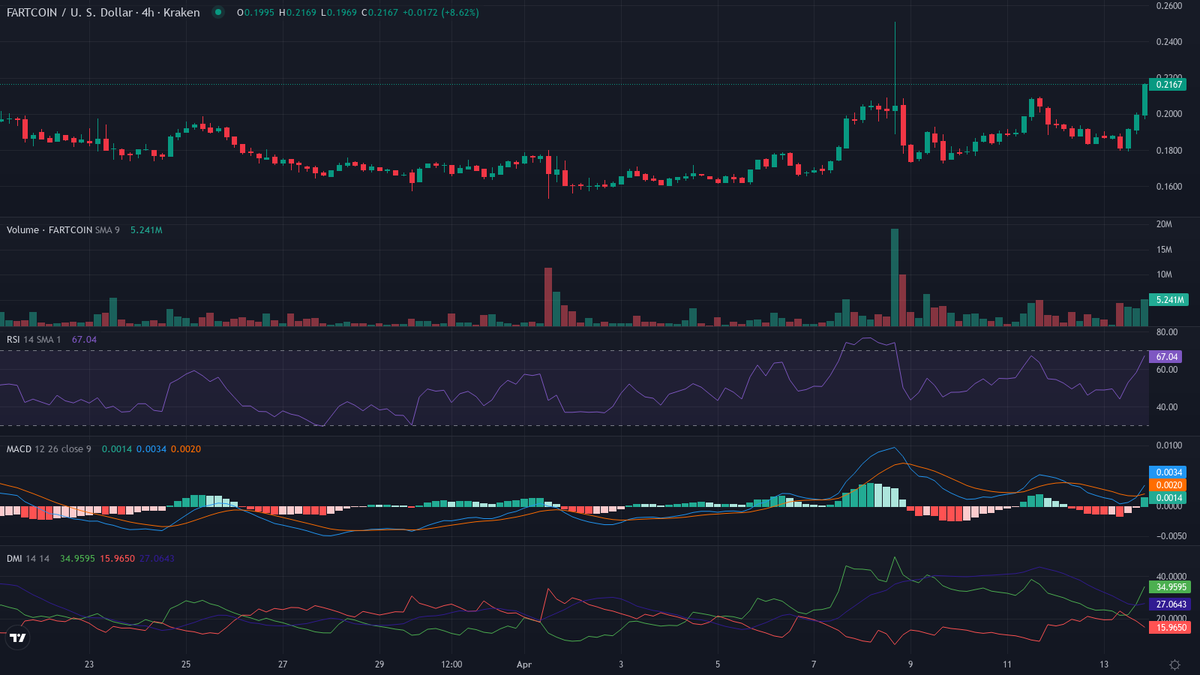Image resolution: width=1200 pixels, height=675 pixels.
Task: Click the 0.1600 price axis label
Action: coord(1169,186)
